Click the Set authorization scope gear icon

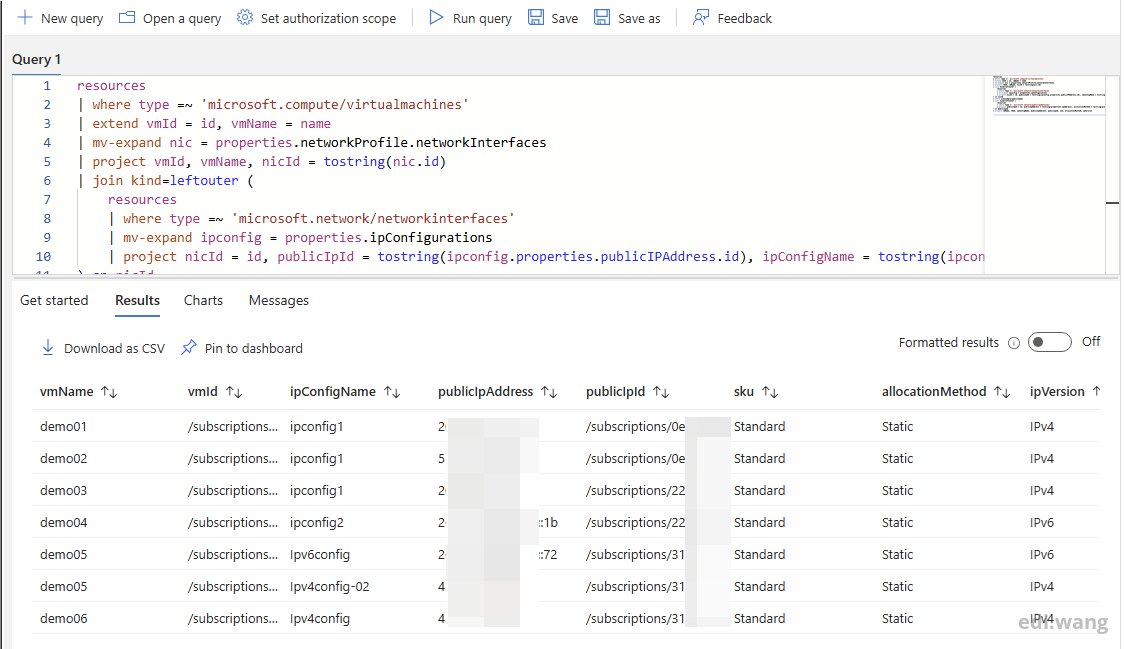[x=244, y=17]
